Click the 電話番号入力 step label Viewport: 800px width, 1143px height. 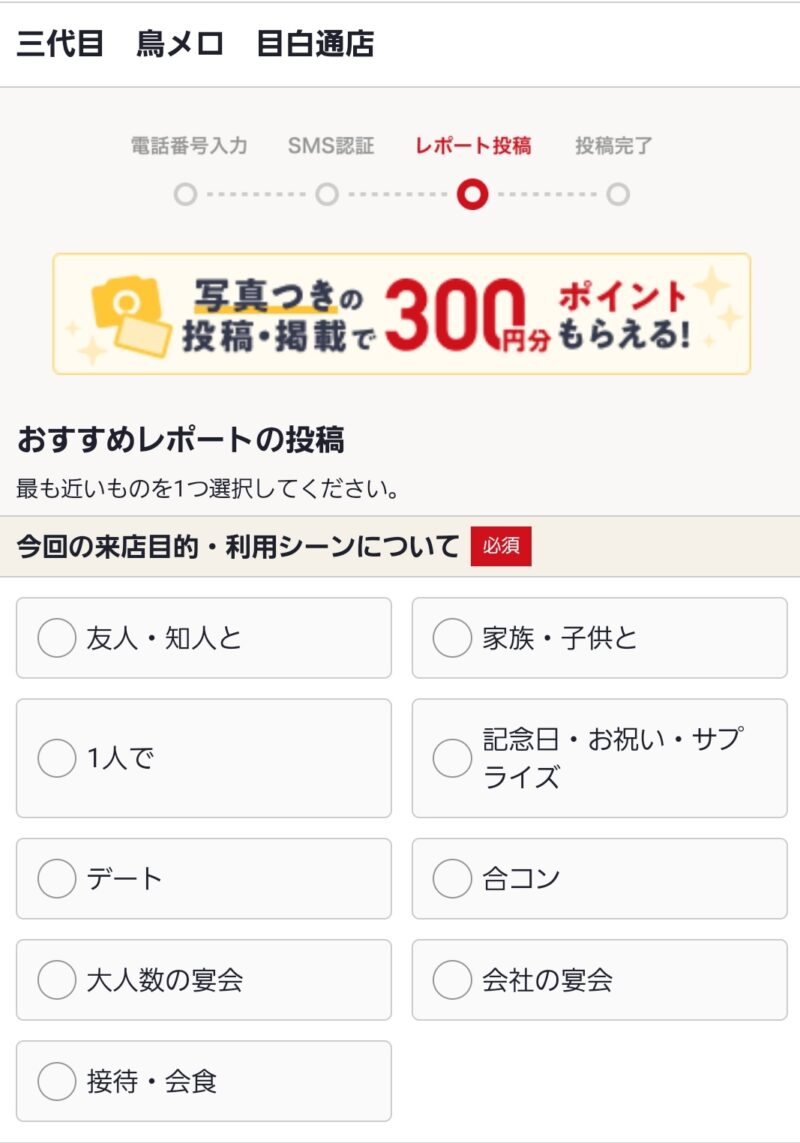pos(189,146)
